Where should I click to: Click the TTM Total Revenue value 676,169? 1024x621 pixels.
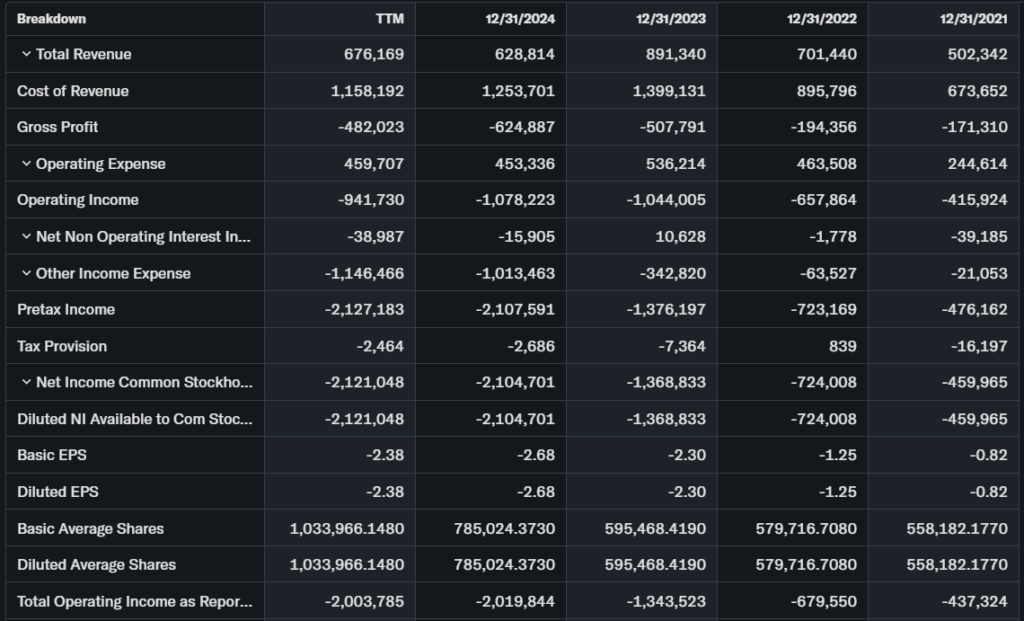[374, 54]
